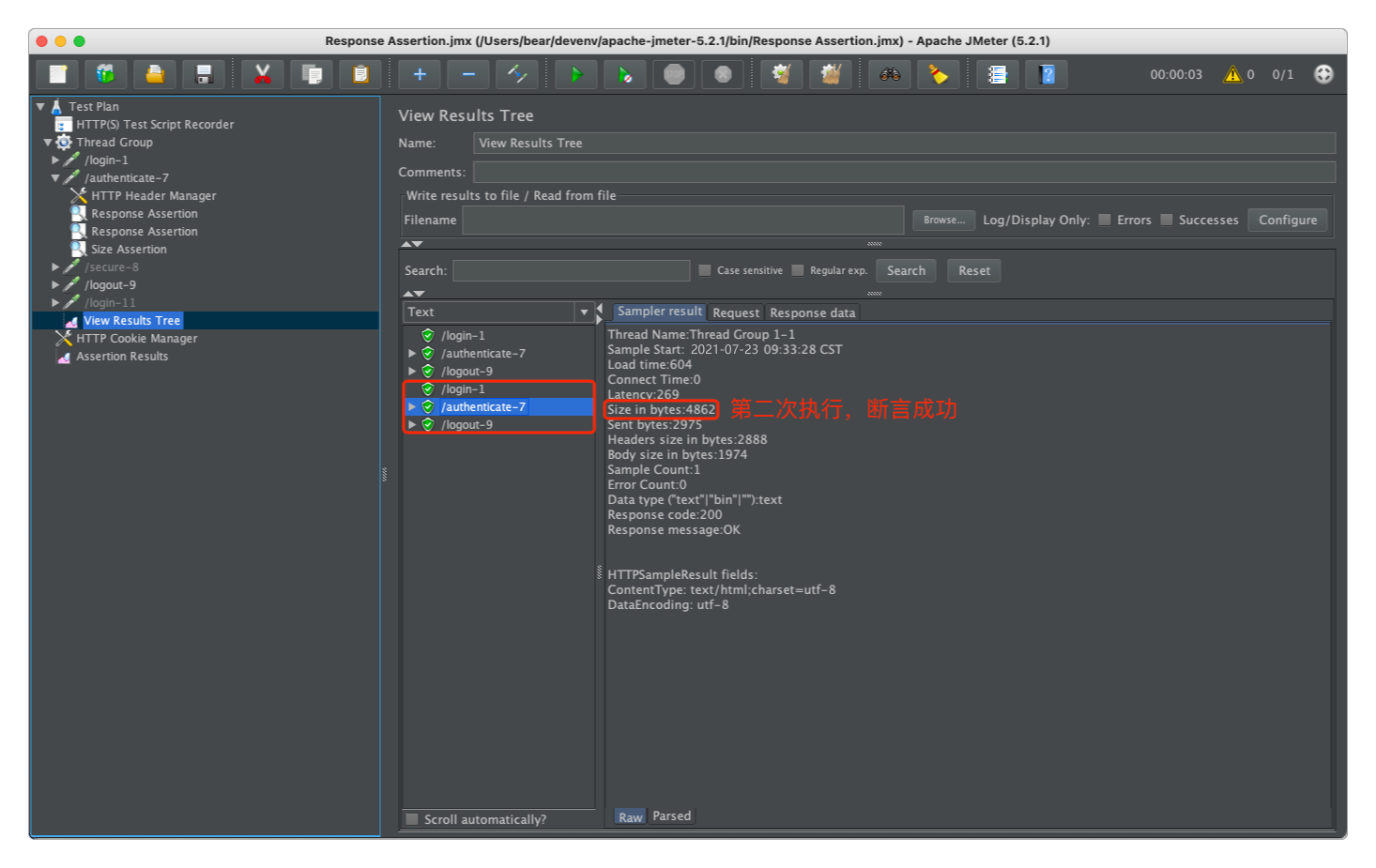Image resolution: width=1376 pixels, height=868 pixels.
Task: Collapse the Test Plan tree node arrow
Action: [40, 107]
